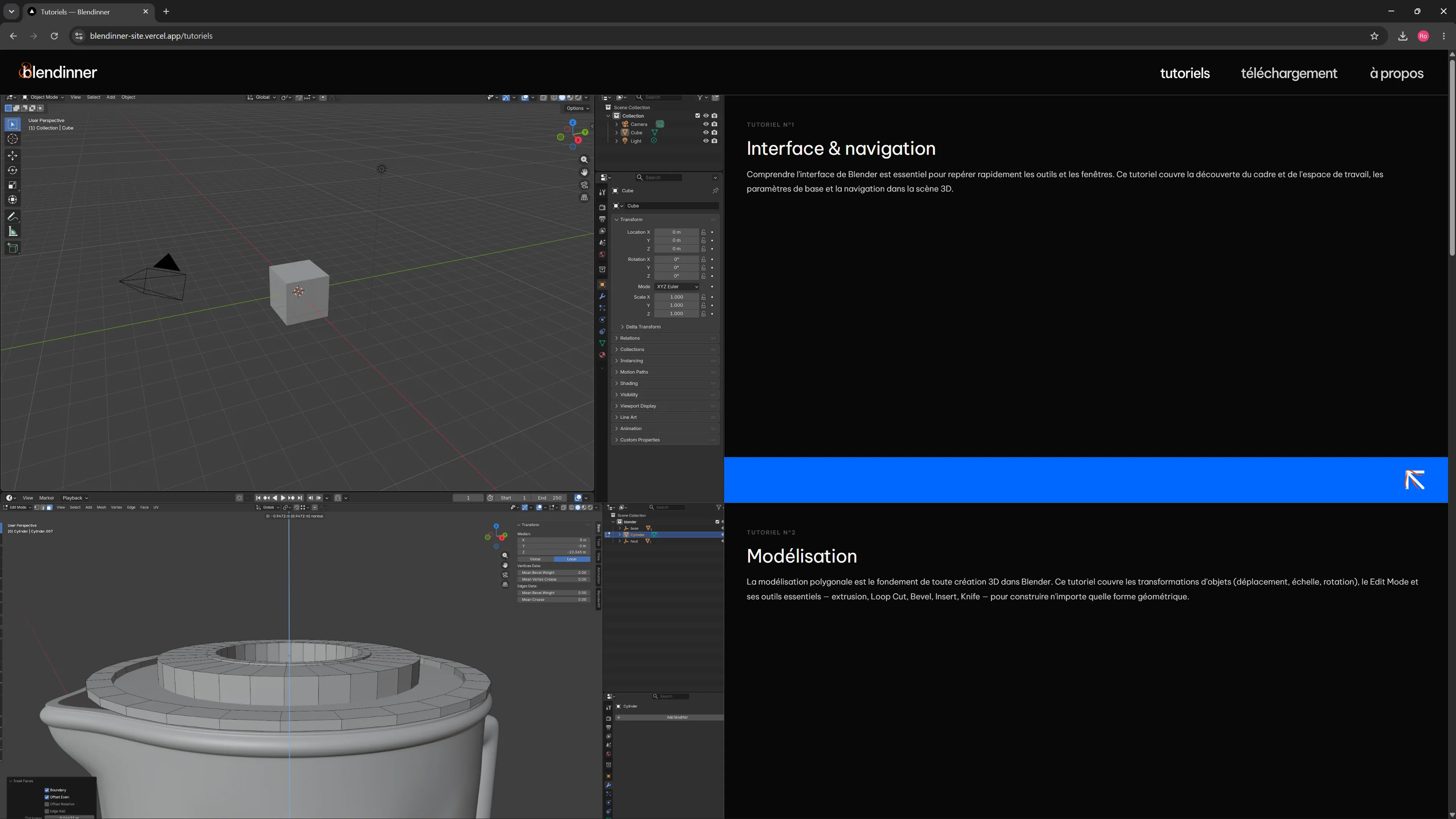The image size is (1456, 819).
Task: Uncheck Offset Even in Inset Faces panel
Action: 47,797
